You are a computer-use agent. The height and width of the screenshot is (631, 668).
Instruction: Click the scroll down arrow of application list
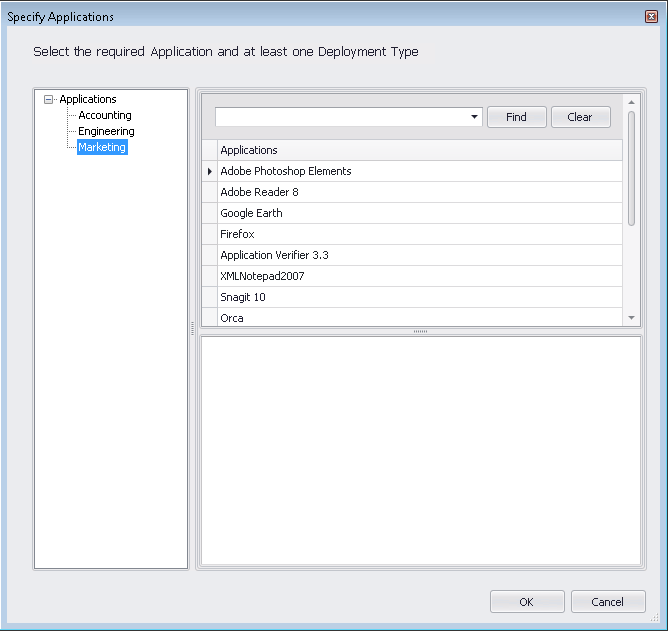coord(631,317)
